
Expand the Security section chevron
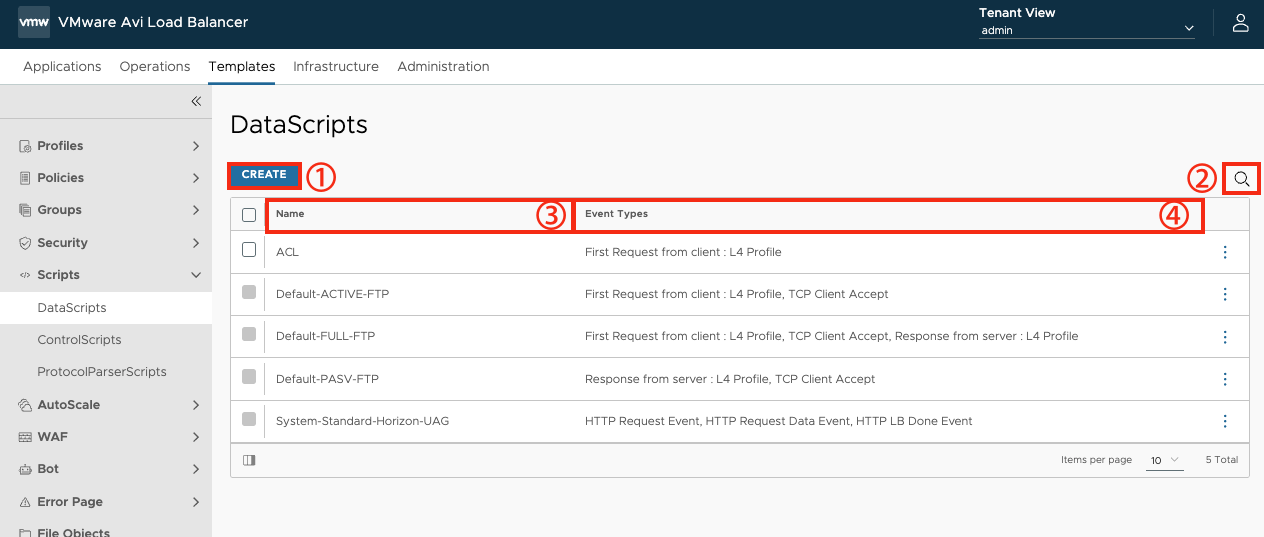pos(196,243)
